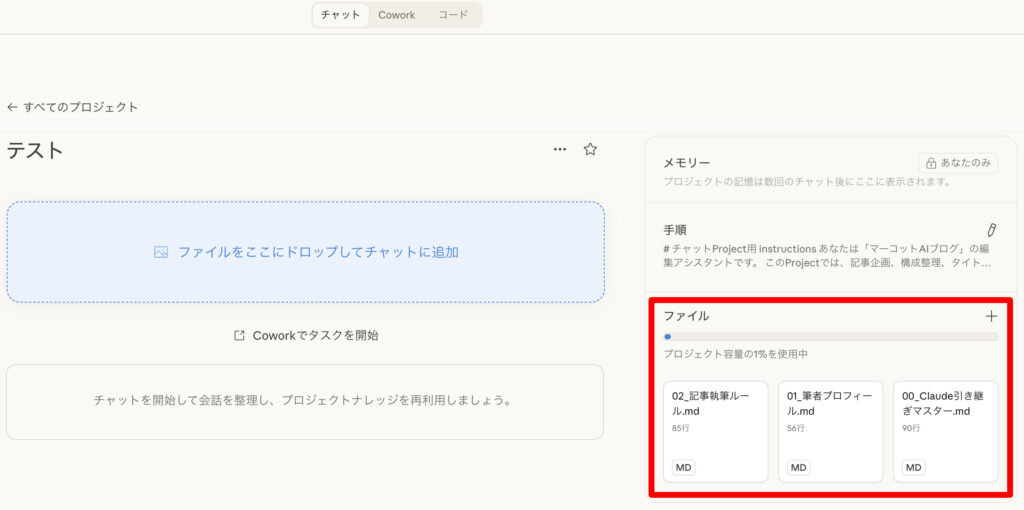Click the external-link icon beside Coworkでタスクを開始

point(239,336)
